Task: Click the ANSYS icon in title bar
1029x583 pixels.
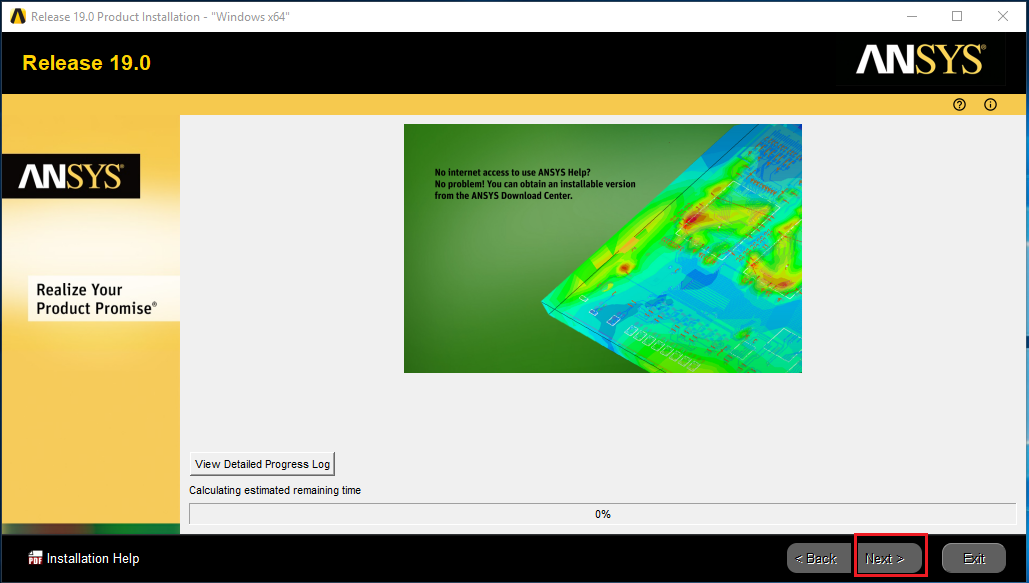Action: [x=18, y=16]
